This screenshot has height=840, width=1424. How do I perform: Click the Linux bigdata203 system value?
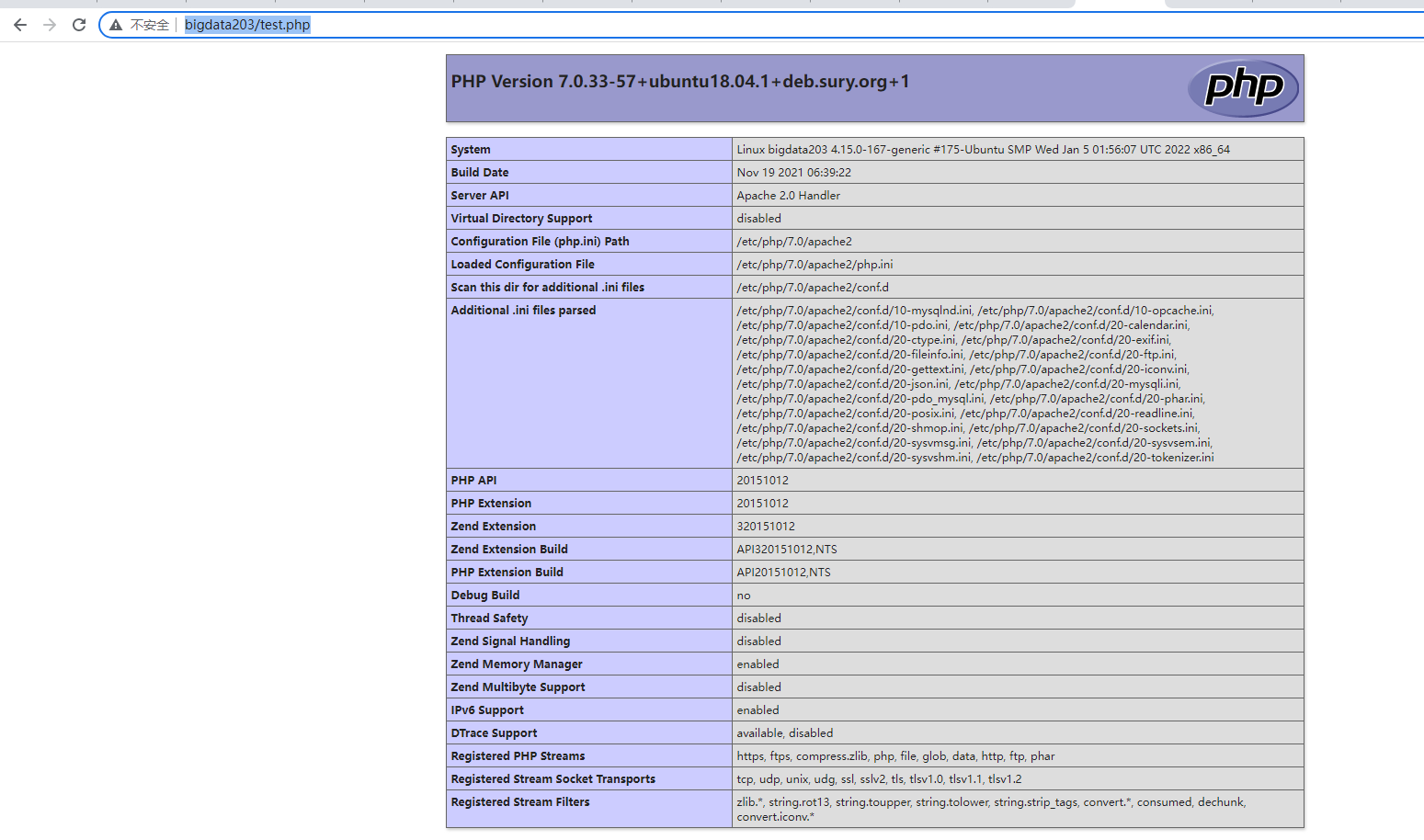pos(983,149)
